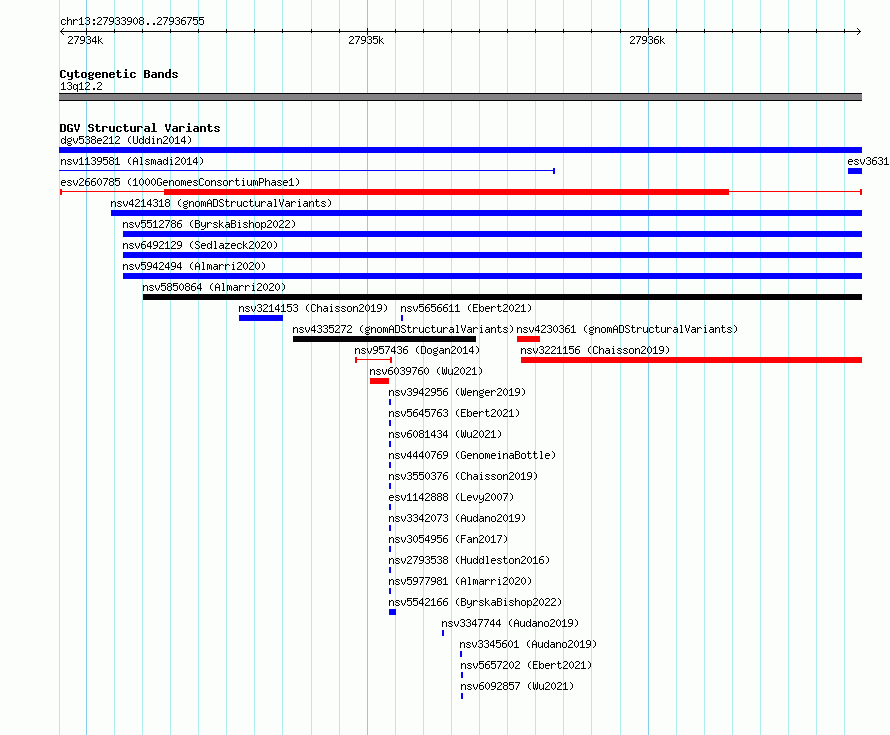Click the blue esv3631 bar at right edge

(x=855, y=171)
